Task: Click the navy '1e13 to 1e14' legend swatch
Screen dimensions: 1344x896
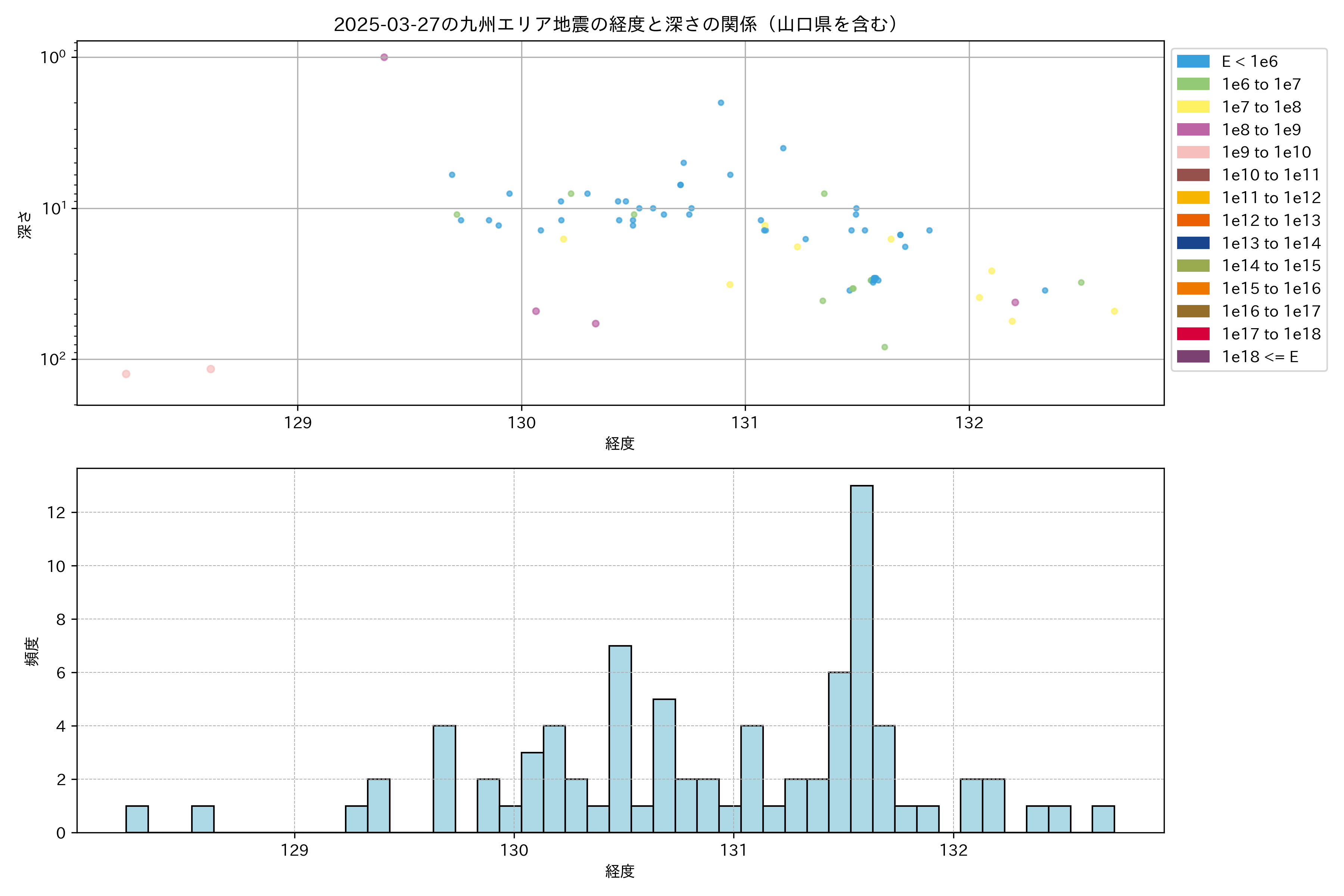Action: coord(1192,243)
